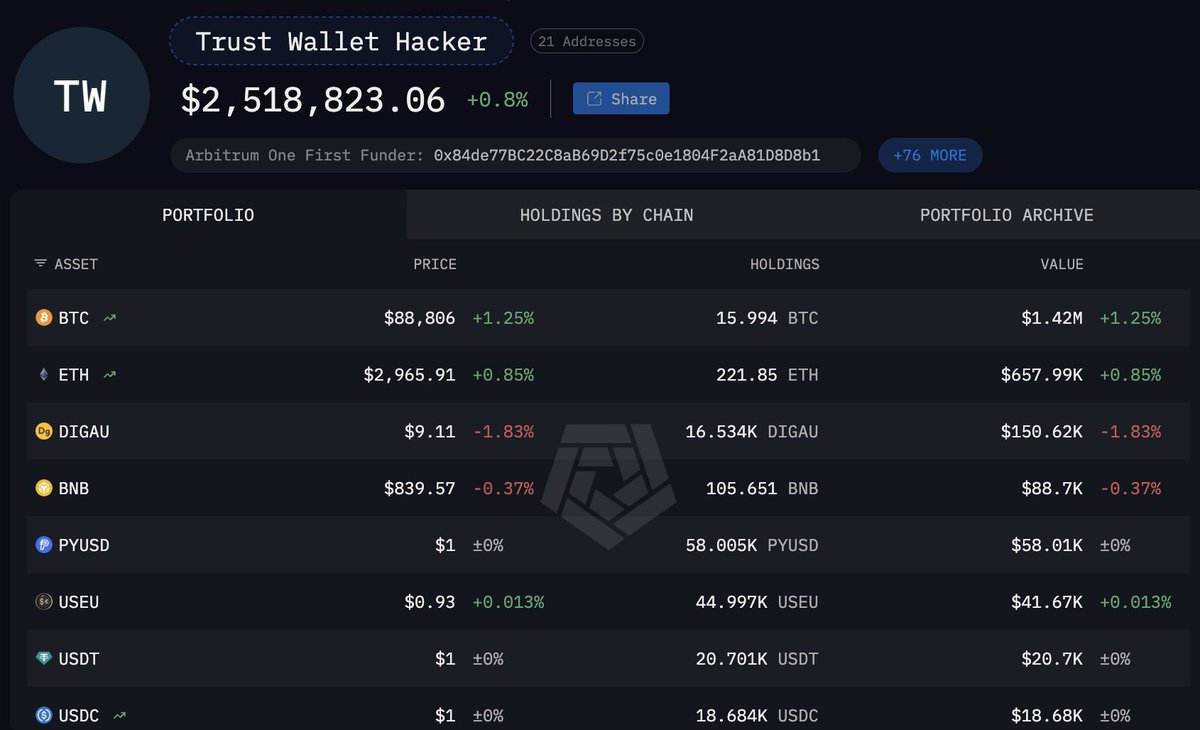Image resolution: width=1200 pixels, height=730 pixels.
Task: Click the trend chart icon beside BTC
Action: tap(109, 318)
